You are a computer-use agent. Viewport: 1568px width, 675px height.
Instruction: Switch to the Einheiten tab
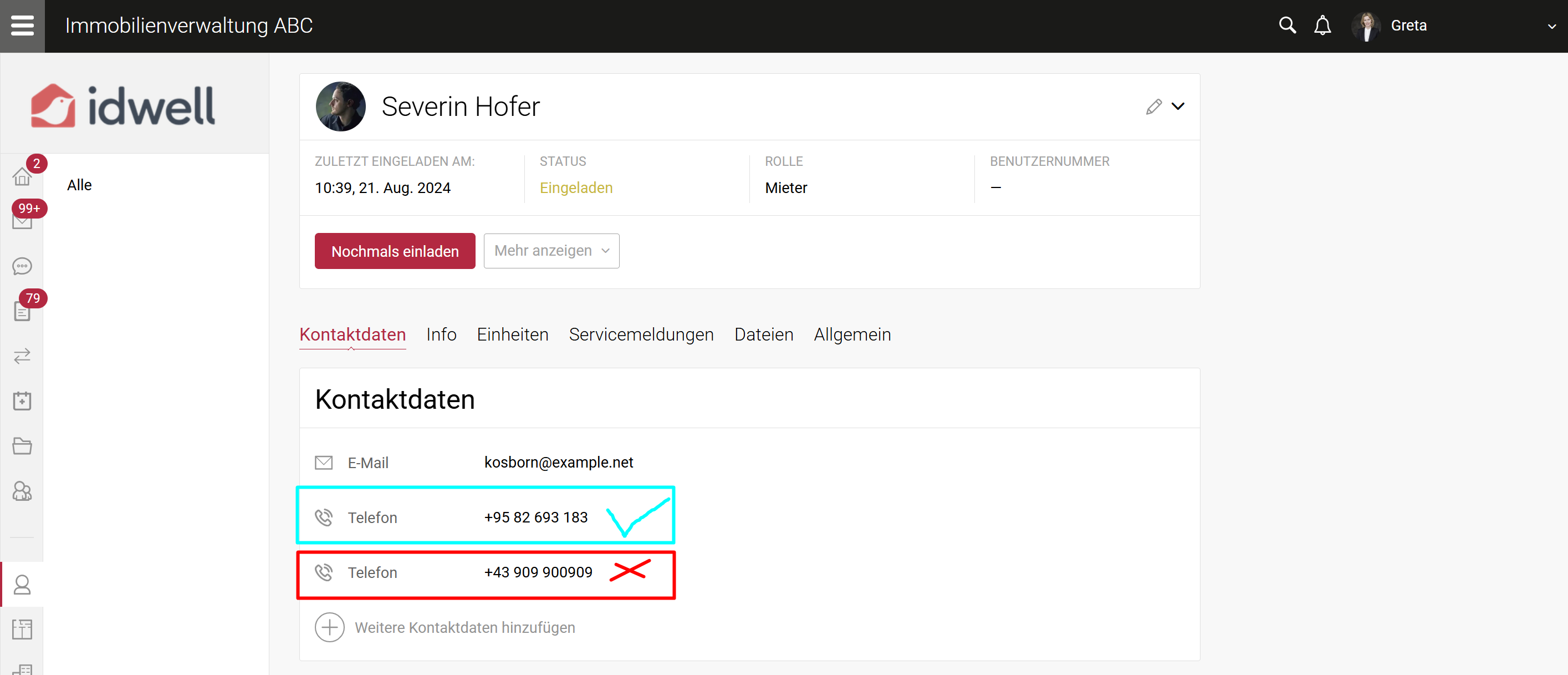513,334
